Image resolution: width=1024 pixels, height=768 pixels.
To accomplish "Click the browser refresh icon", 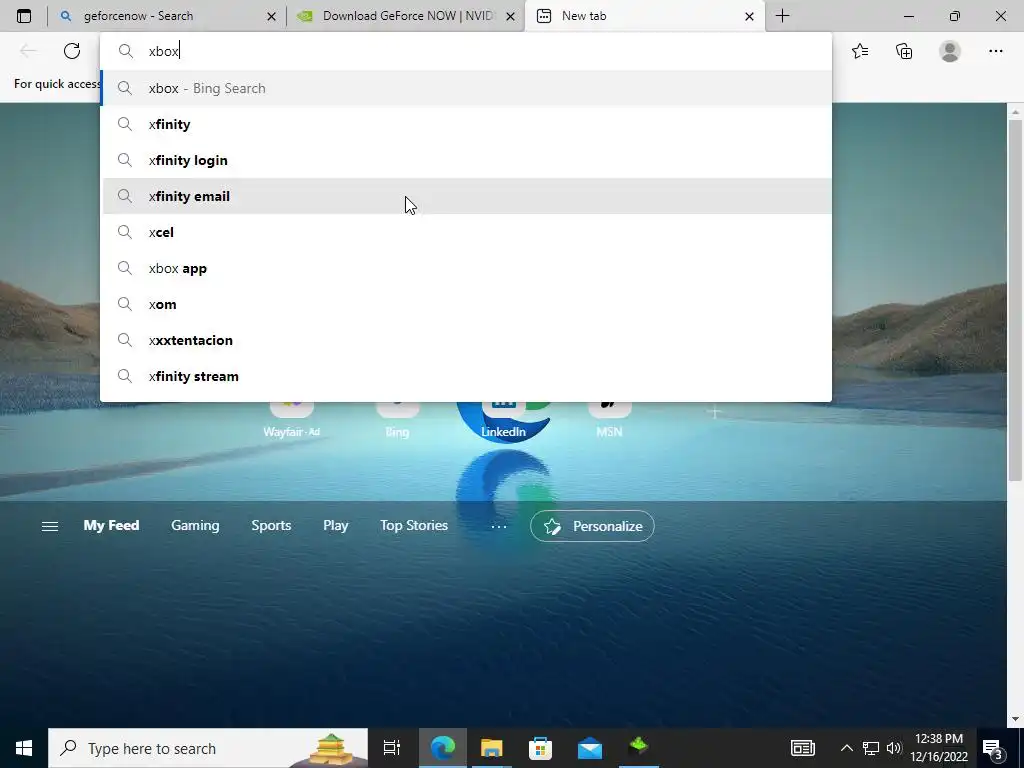I will tap(72, 51).
